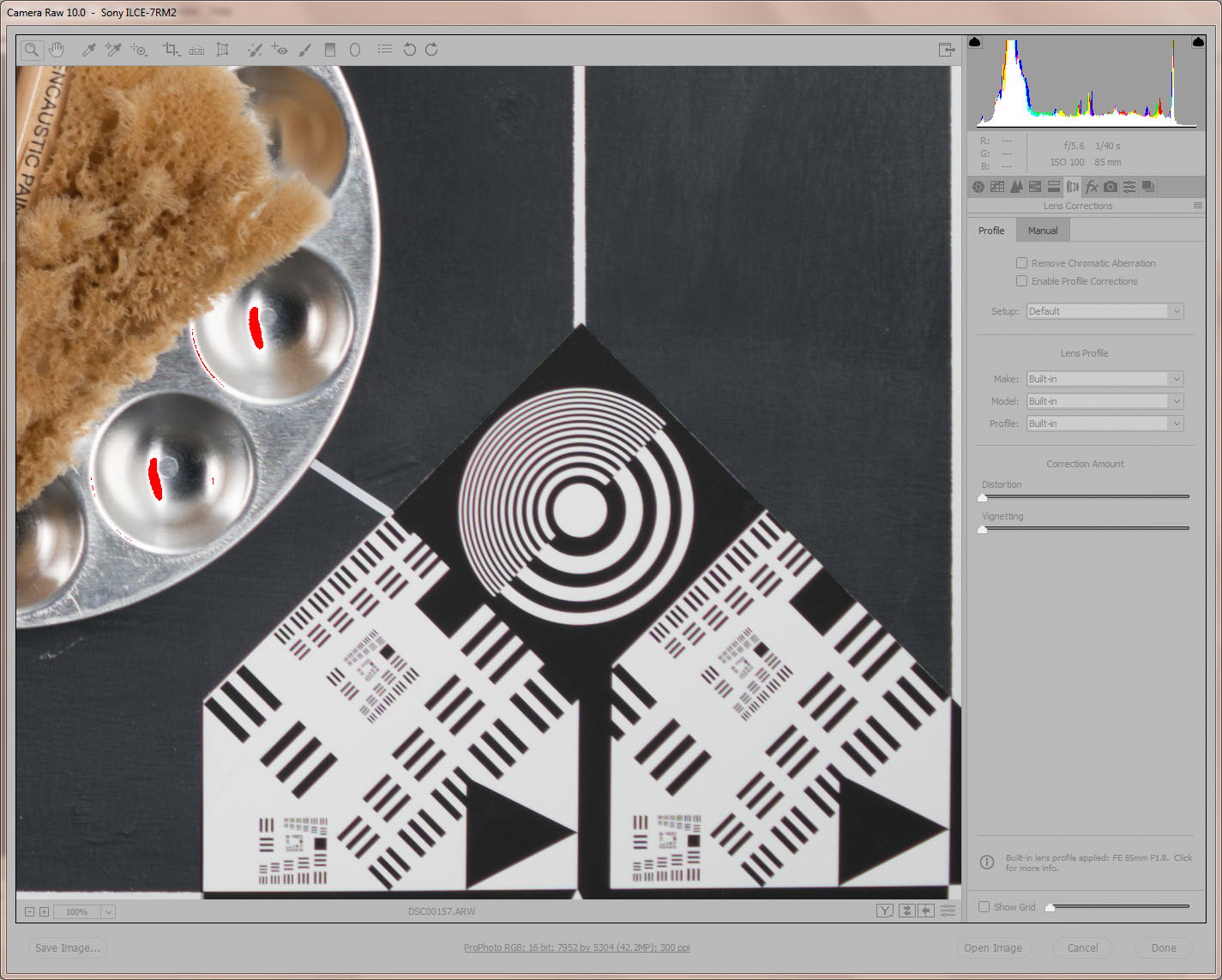
Task: Enable Profile Corrections checkbox
Action: click(1021, 281)
